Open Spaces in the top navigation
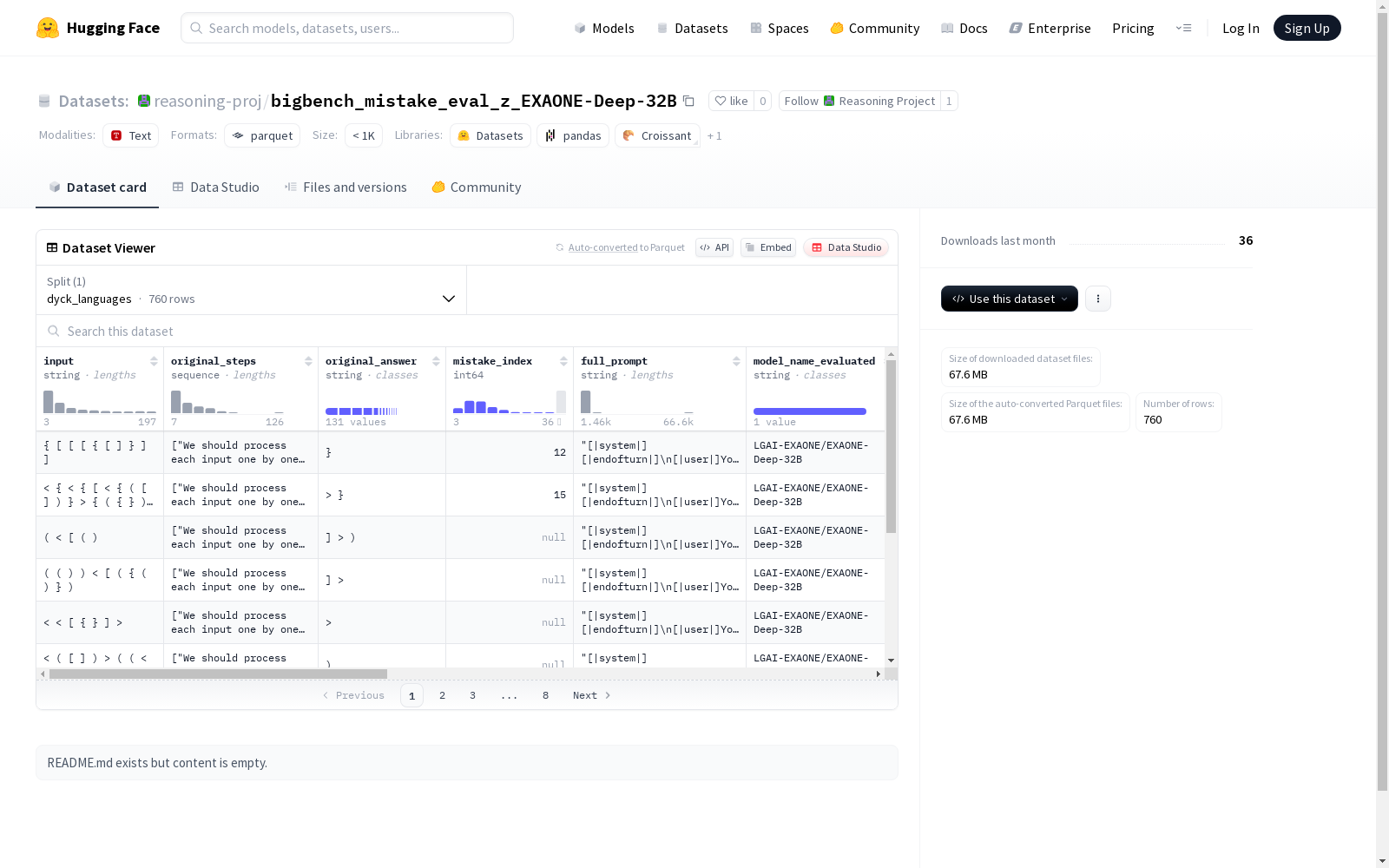This screenshot has height=868, width=1389. click(780, 28)
